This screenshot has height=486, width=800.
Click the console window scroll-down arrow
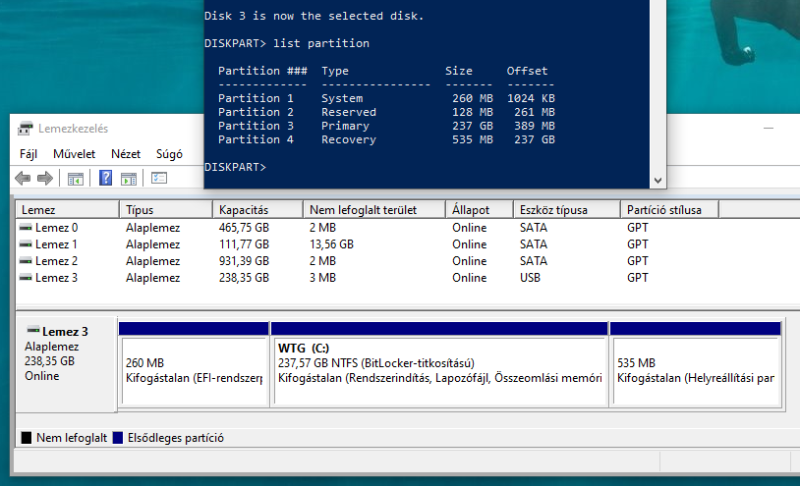[x=658, y=181]
